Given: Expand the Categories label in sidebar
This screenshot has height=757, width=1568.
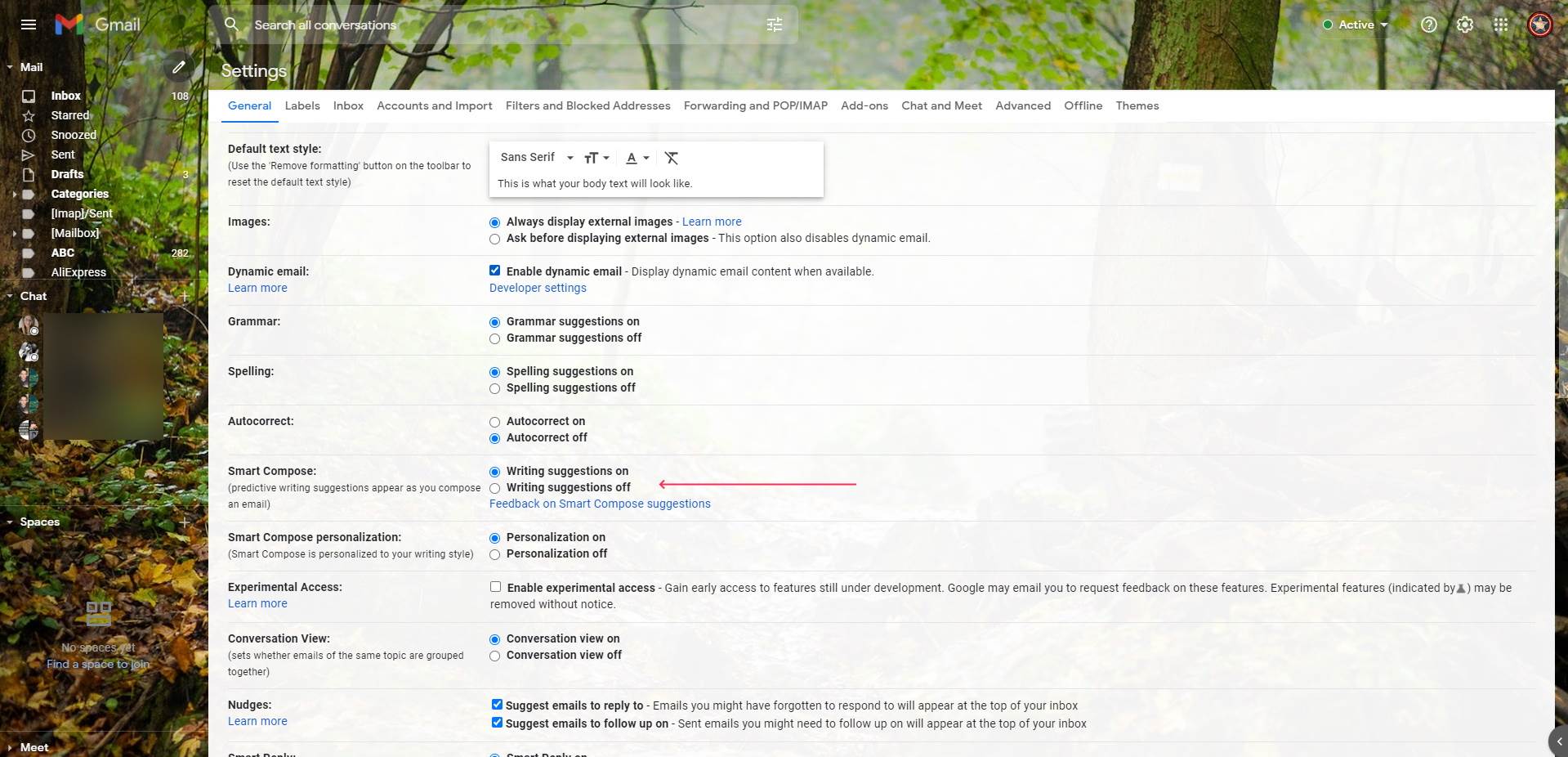Looking at the screenshot, I should click(x=14, y=195).
